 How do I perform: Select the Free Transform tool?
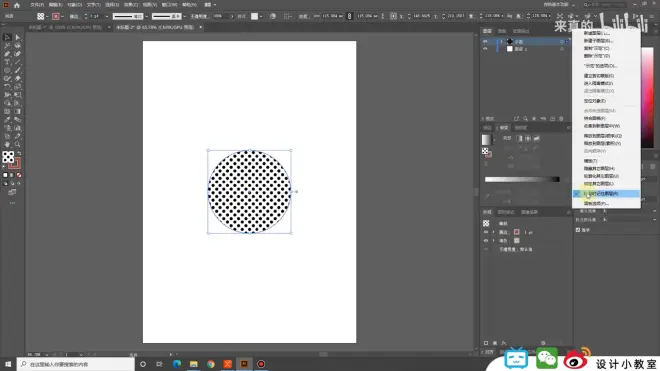17,95
